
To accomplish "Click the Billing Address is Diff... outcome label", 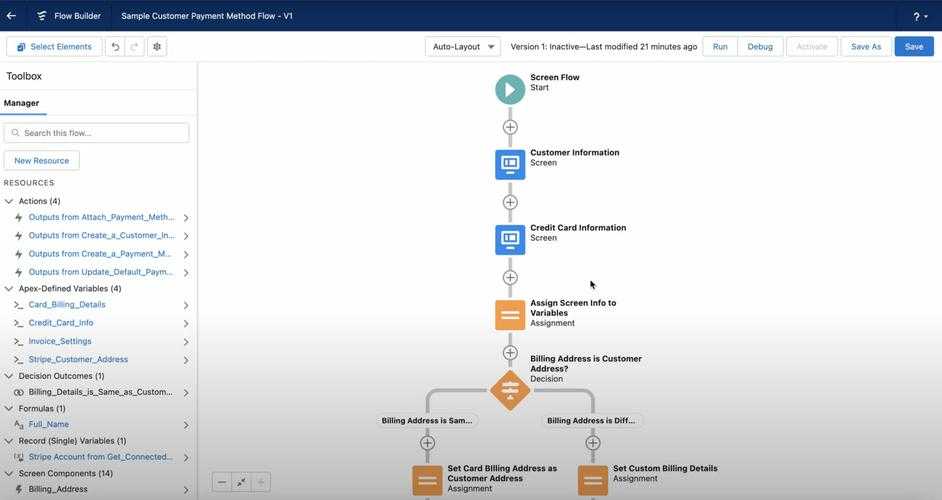I will pyautogui.click(x=591, y=421).
